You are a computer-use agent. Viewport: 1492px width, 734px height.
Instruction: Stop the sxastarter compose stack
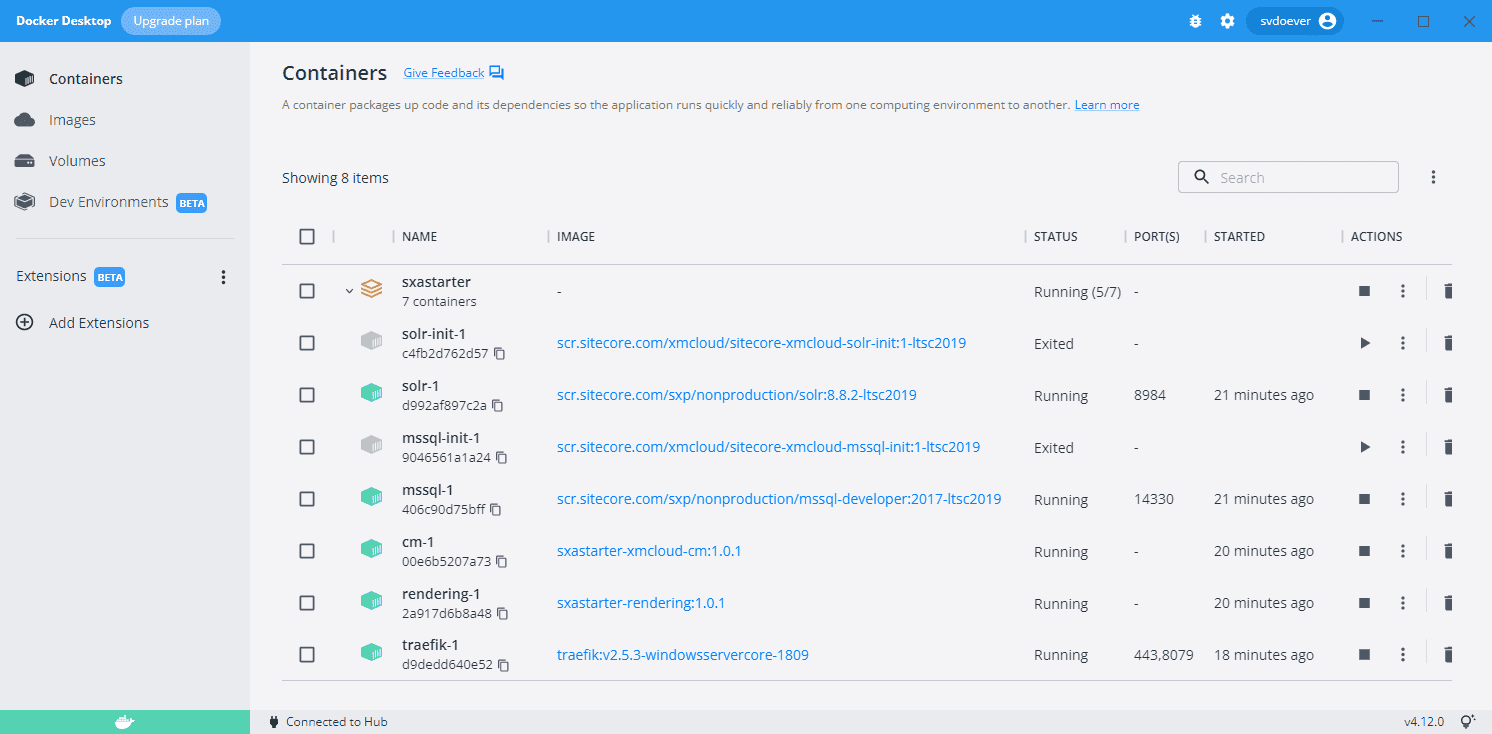1364,291
